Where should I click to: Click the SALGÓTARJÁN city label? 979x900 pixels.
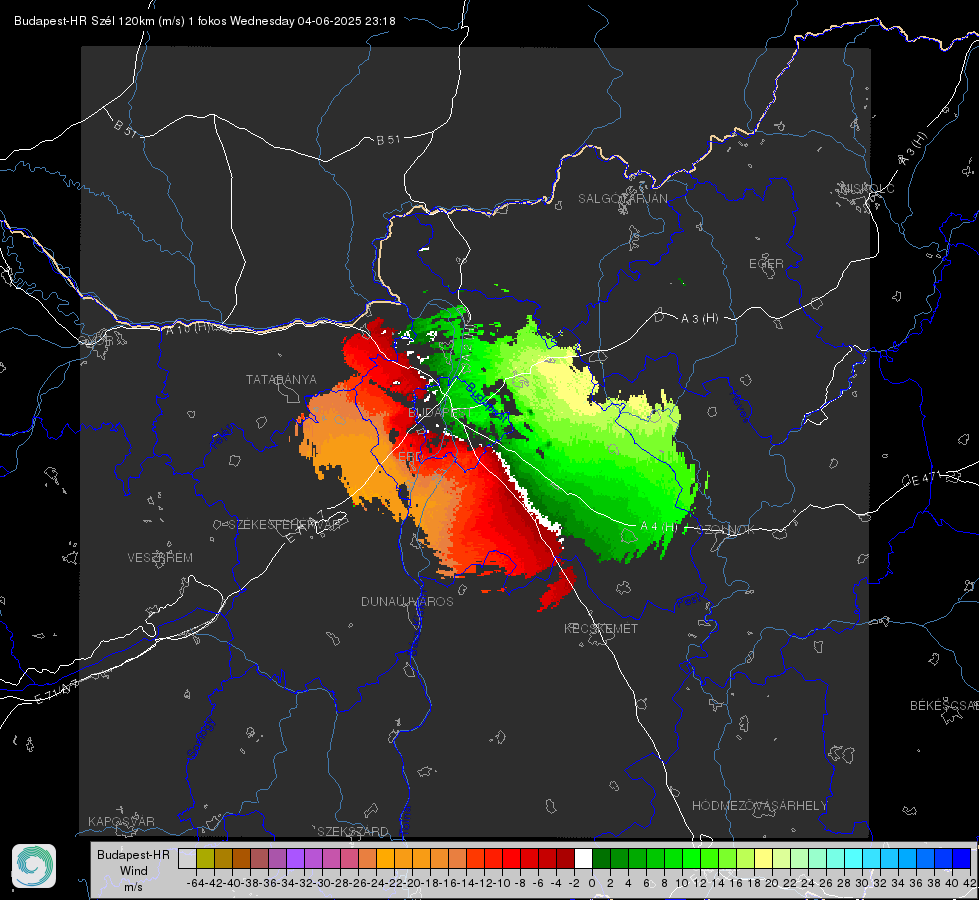(622, 199)
